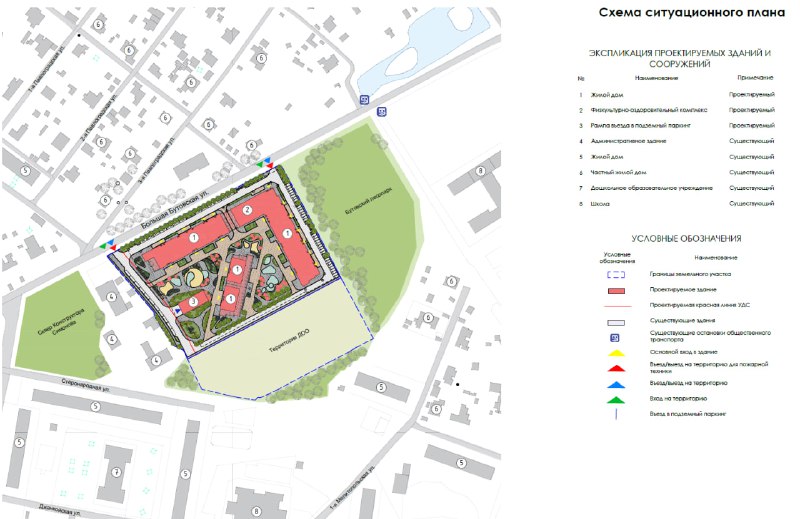The image size is (800, 519).
Task: Click the bus stop marker closest to the pond
Action: click(x=364, y=100)
